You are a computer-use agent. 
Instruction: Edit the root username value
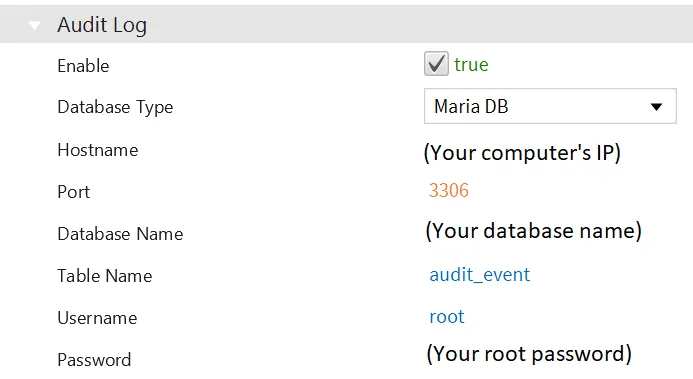pyautogui.click(x=447, y=317)
